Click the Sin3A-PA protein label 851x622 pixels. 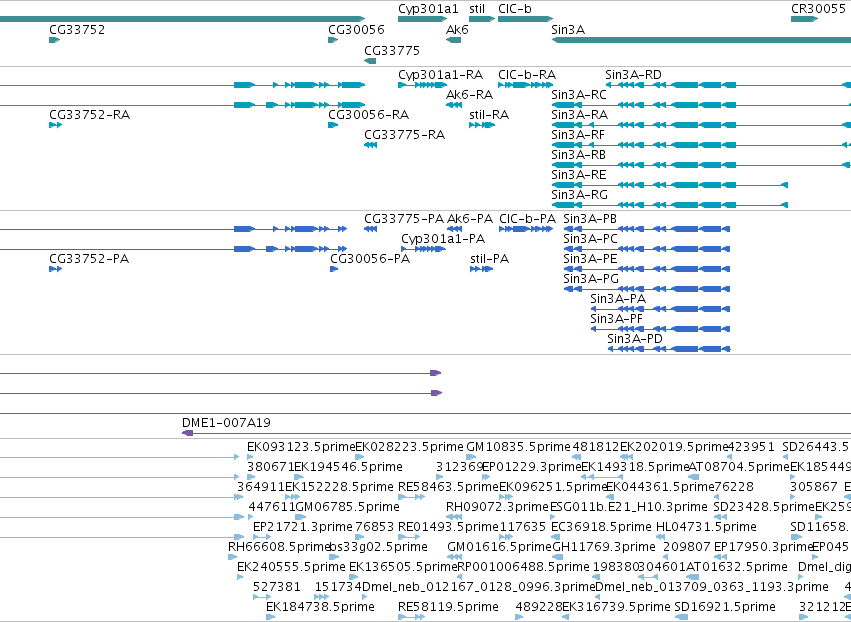tap(618, 299)
